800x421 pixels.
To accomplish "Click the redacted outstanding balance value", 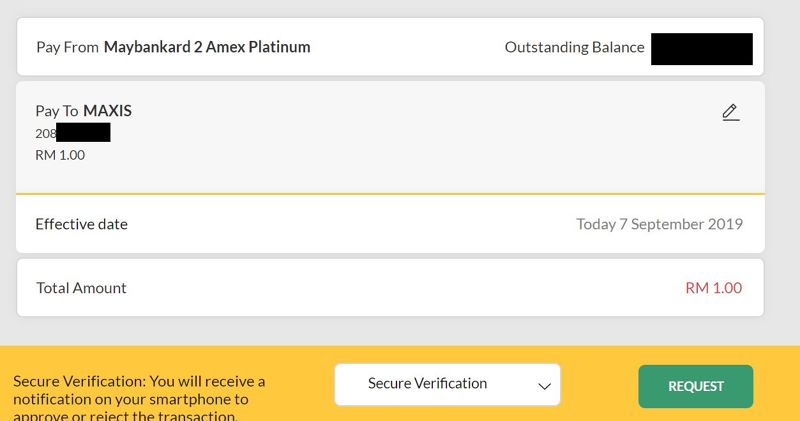I will point(701,48).
